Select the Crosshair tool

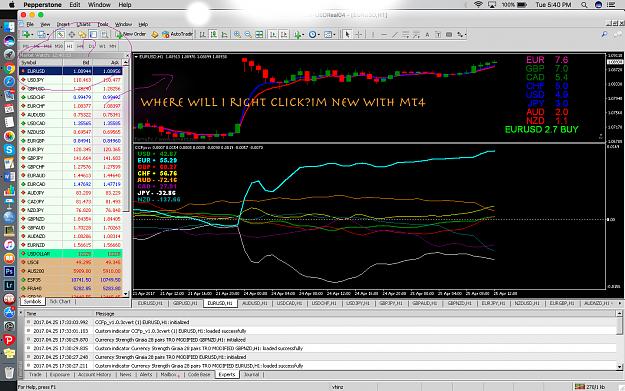tap(358, 35)
